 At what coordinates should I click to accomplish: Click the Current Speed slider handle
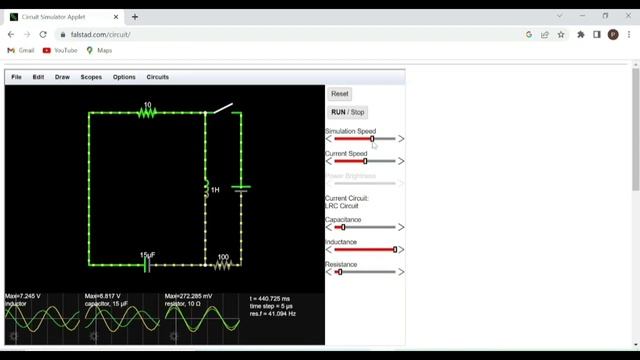pyautogui.click(x=365, y=161)
